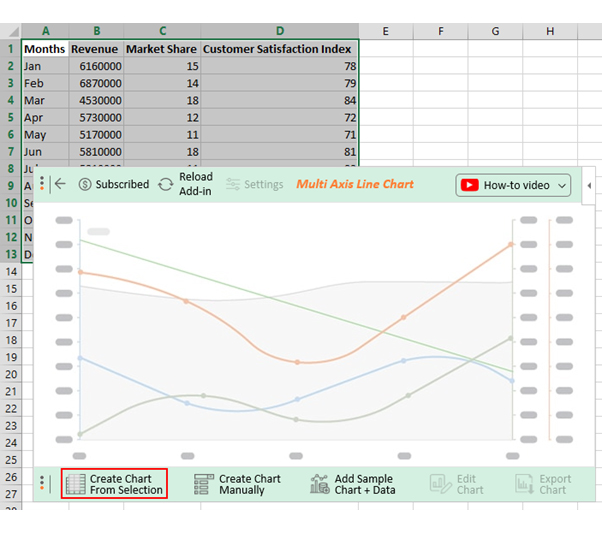The width and height of the screenshot is (602, 533).
Task: Click the revenue cell 4530000
Action: (96, 100)
